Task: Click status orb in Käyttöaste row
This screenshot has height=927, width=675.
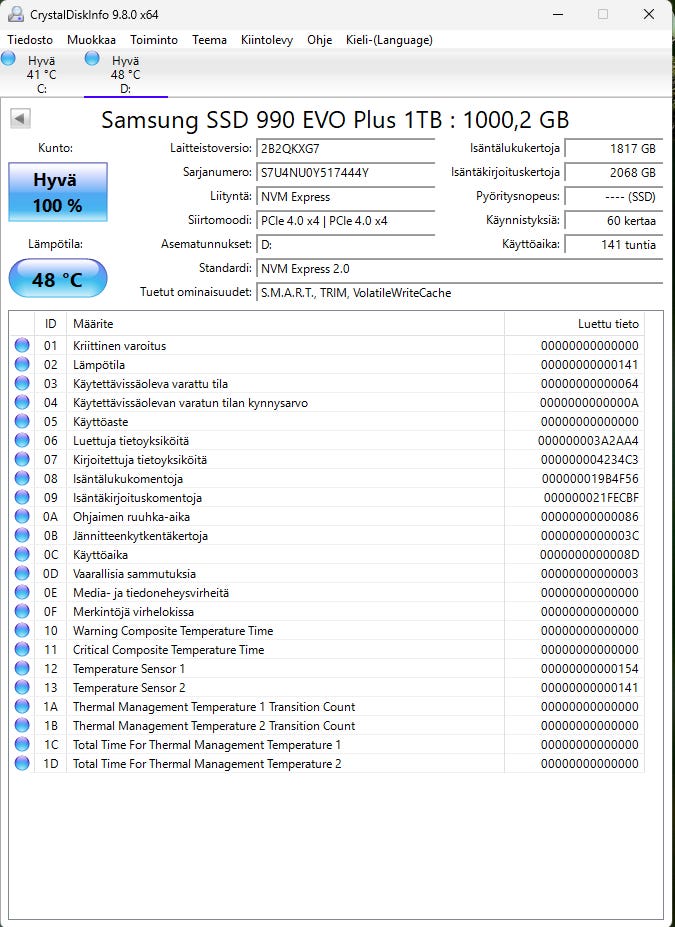Action: click(x=22, y=421)
